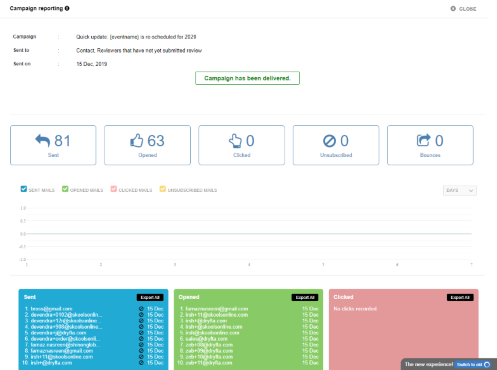This screenshot has height=370, width=497.
Task: Click delivered check icon for Sent row 4
Action: click(141, 327)
